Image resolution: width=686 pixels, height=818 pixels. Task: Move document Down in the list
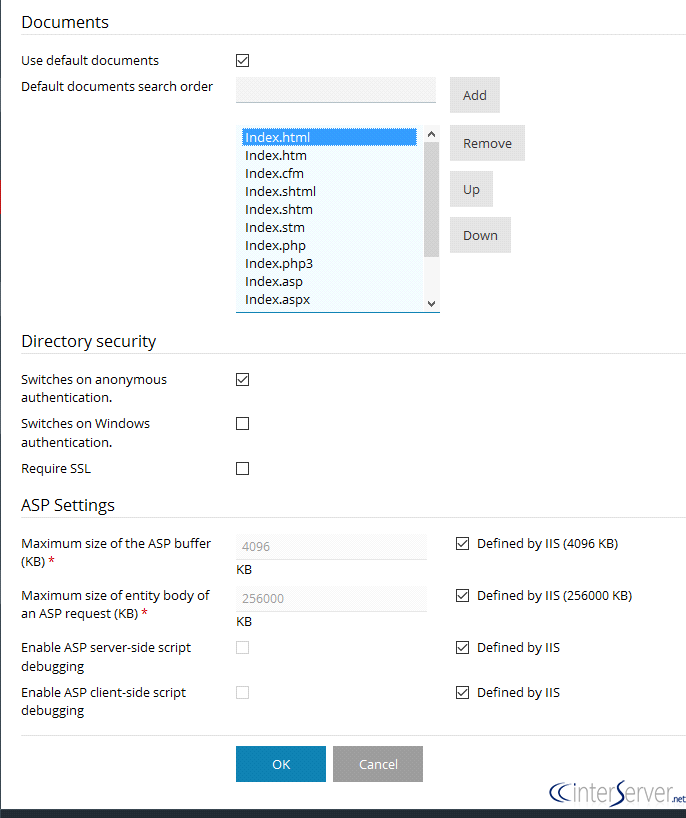480,235
